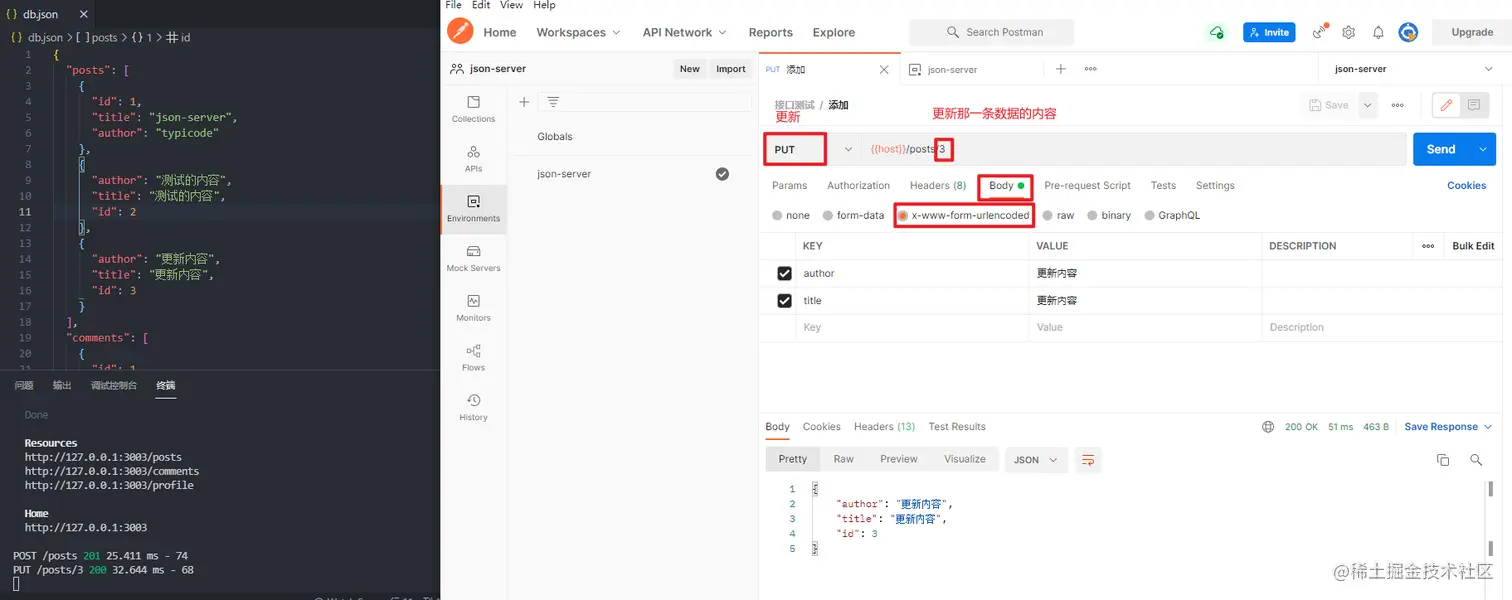Copy the response using the copy icon
The height and width of the screenshot is (600, 1512).
click(x=1443, y=459)
